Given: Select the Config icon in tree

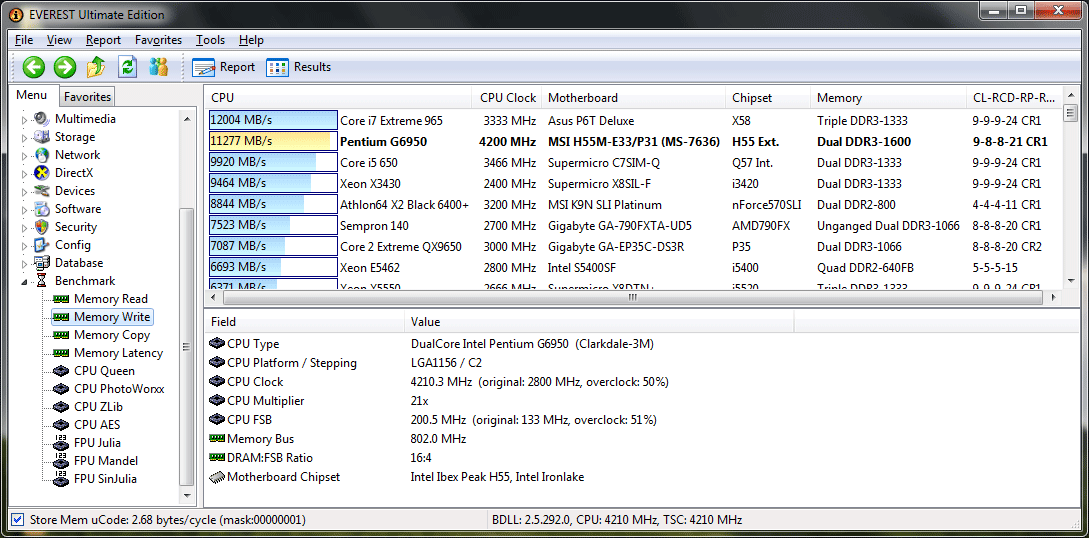Looking at the screenshot, I should tap(42, 245).
